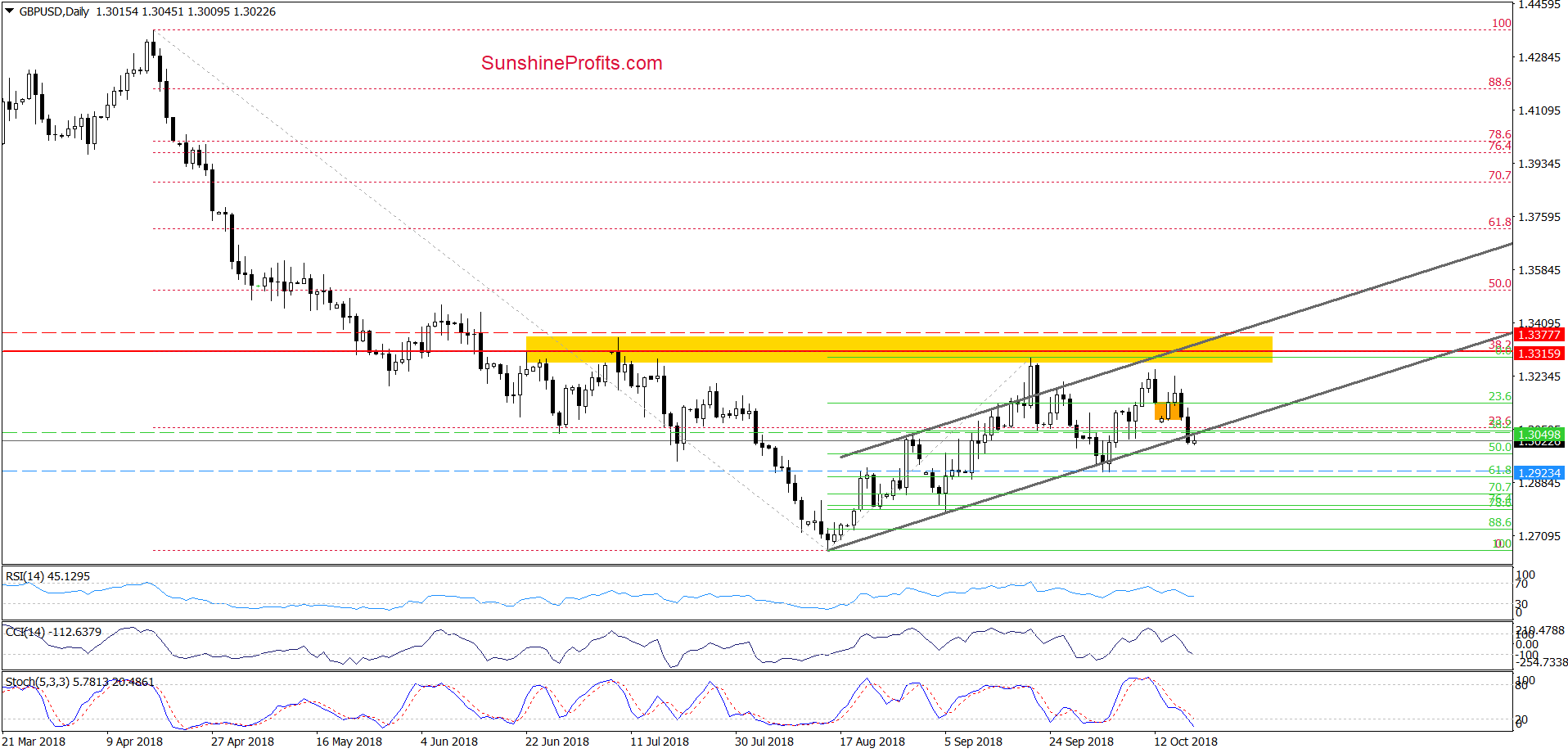Click the 1.39345 price axis value
This screenshot has width=1568, height=753.
1539,164
